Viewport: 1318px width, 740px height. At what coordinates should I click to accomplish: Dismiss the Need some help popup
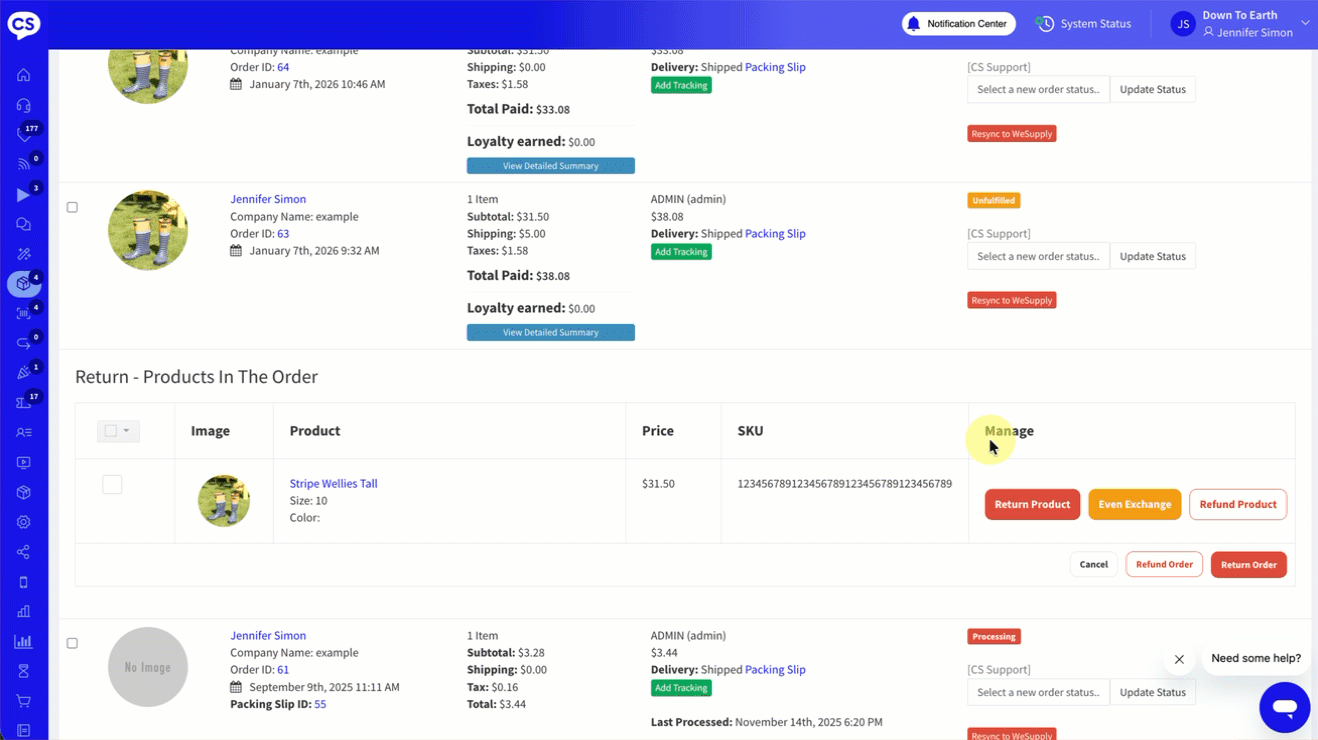1179,659
